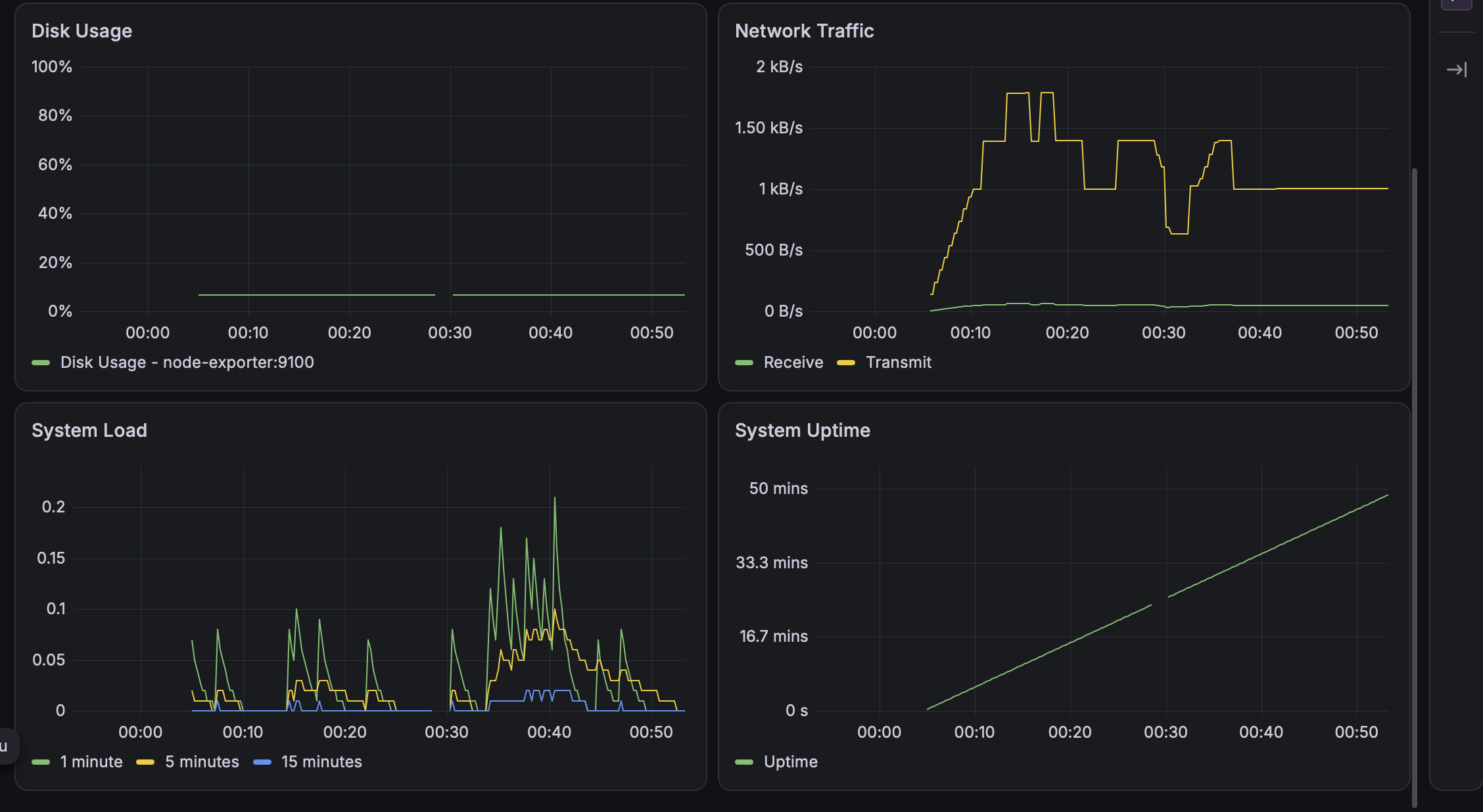Toggle the 15 minutes load series label

[x=321, y=761]
